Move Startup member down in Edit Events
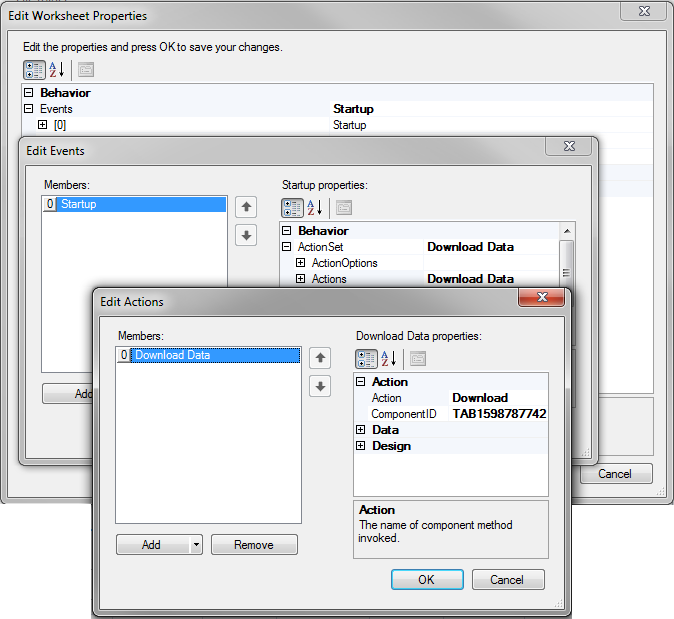Image resolution: width=674 pixels, height=619 pixels. pyautogui.click(x=246, y=235)
